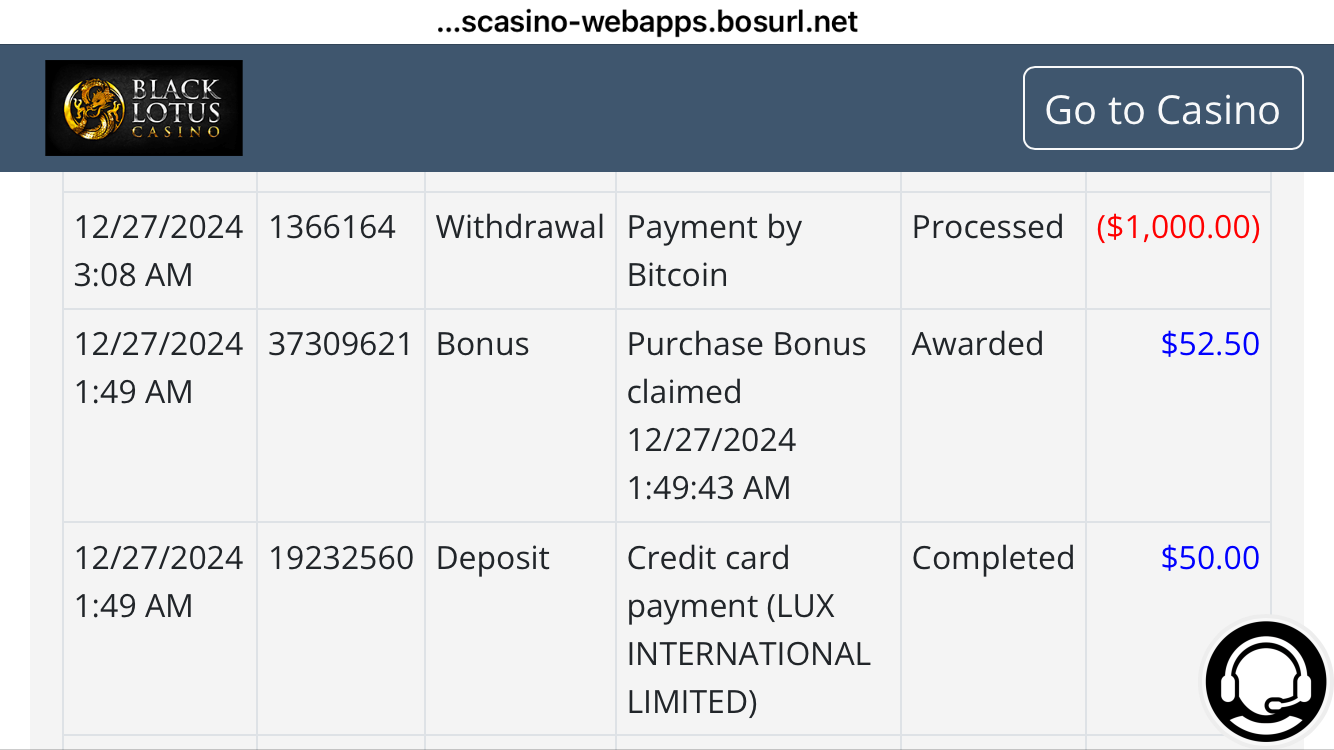Click the Completed status cell

click(993, 558)
